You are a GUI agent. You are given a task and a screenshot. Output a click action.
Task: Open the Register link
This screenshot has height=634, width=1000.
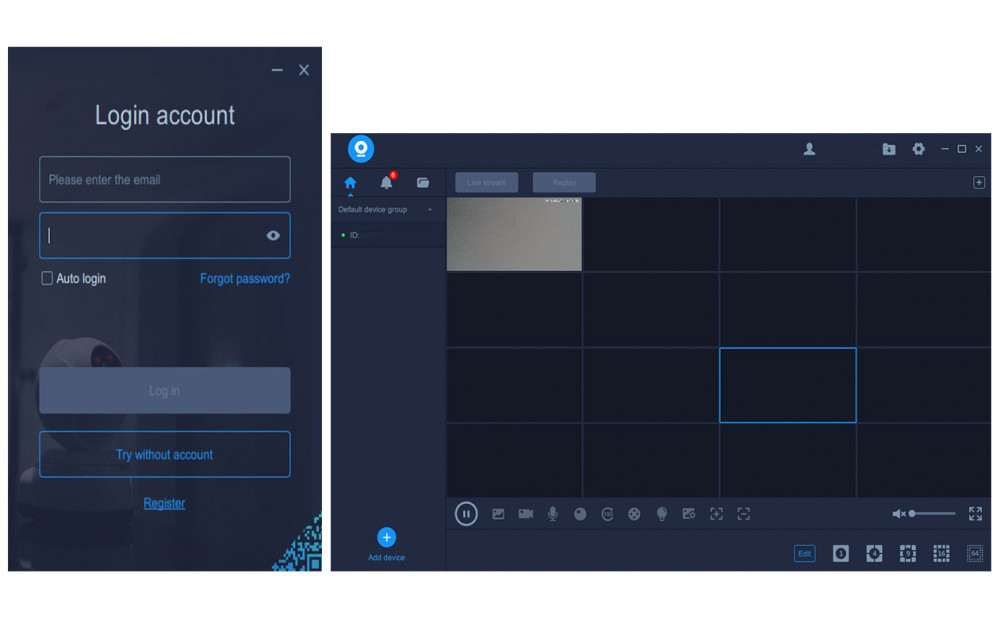(x=164, y=503)
